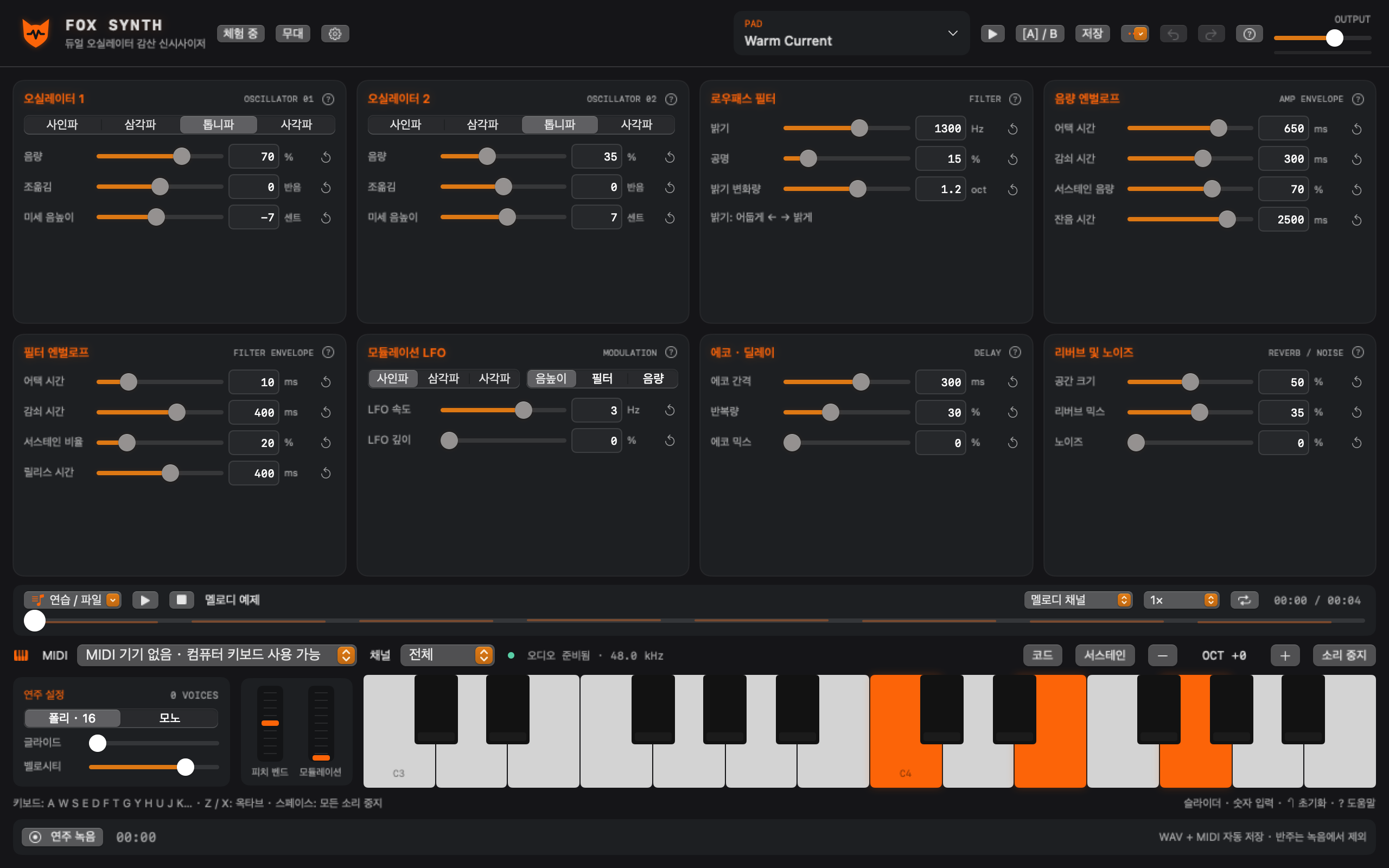
Task: Select the 폴리 · 16 voice mode
Action: 72,718
